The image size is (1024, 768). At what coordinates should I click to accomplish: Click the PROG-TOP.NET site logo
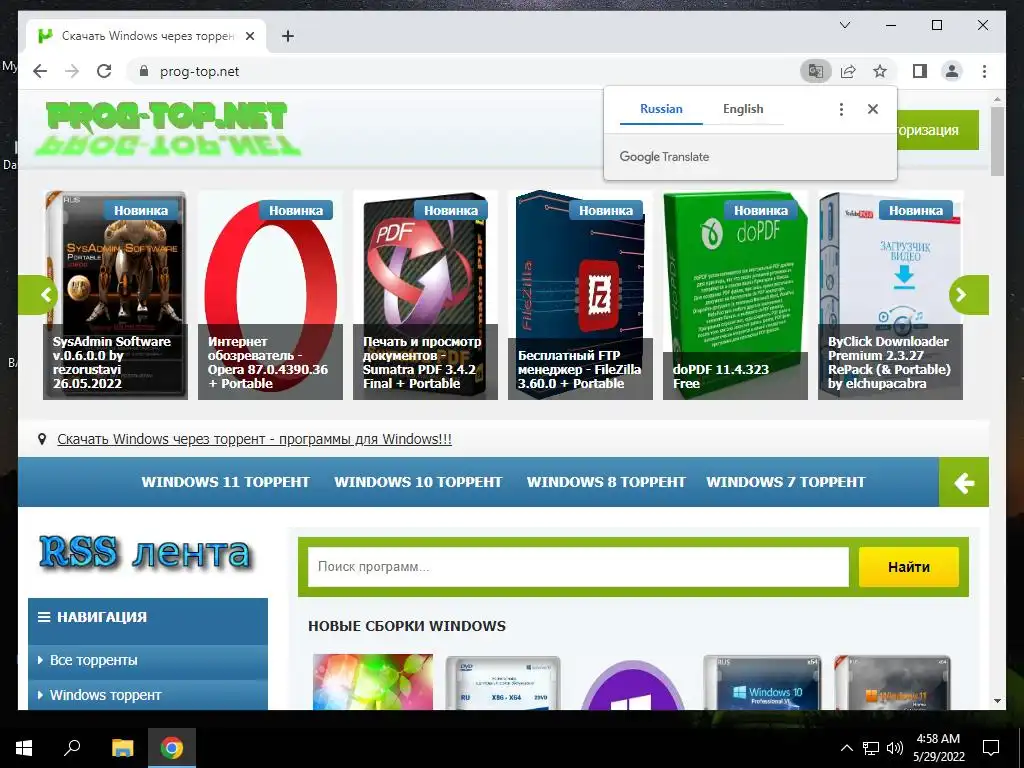(x=167, y=129)
